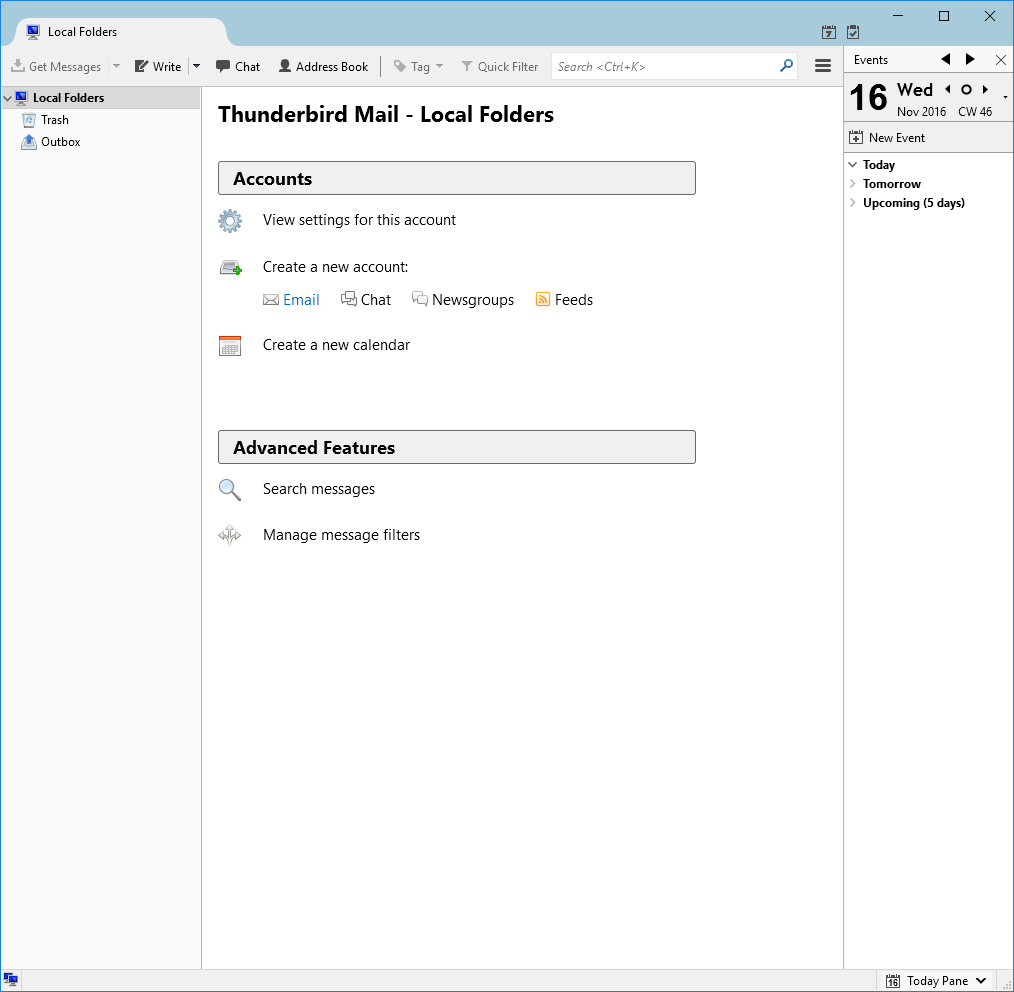Open Manage message filters

click(x=341, y=535)
